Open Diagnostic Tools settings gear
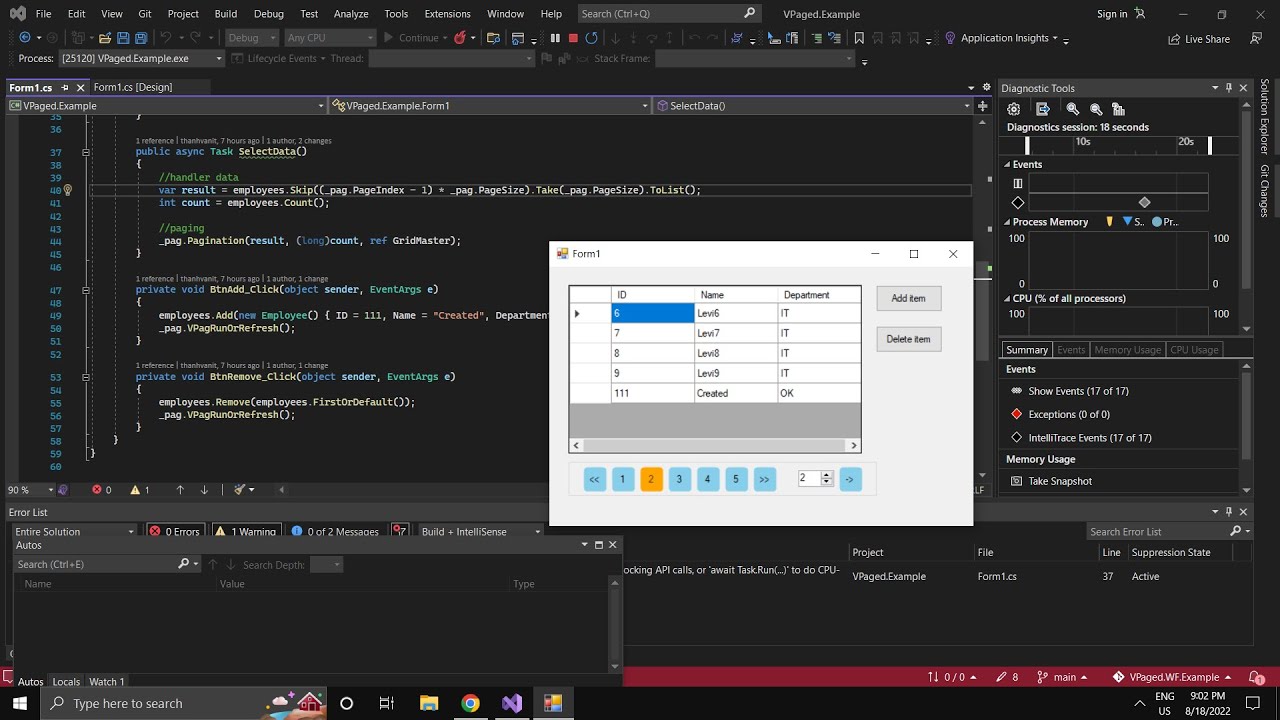 pyautogui.click(x=1014, y=109)
